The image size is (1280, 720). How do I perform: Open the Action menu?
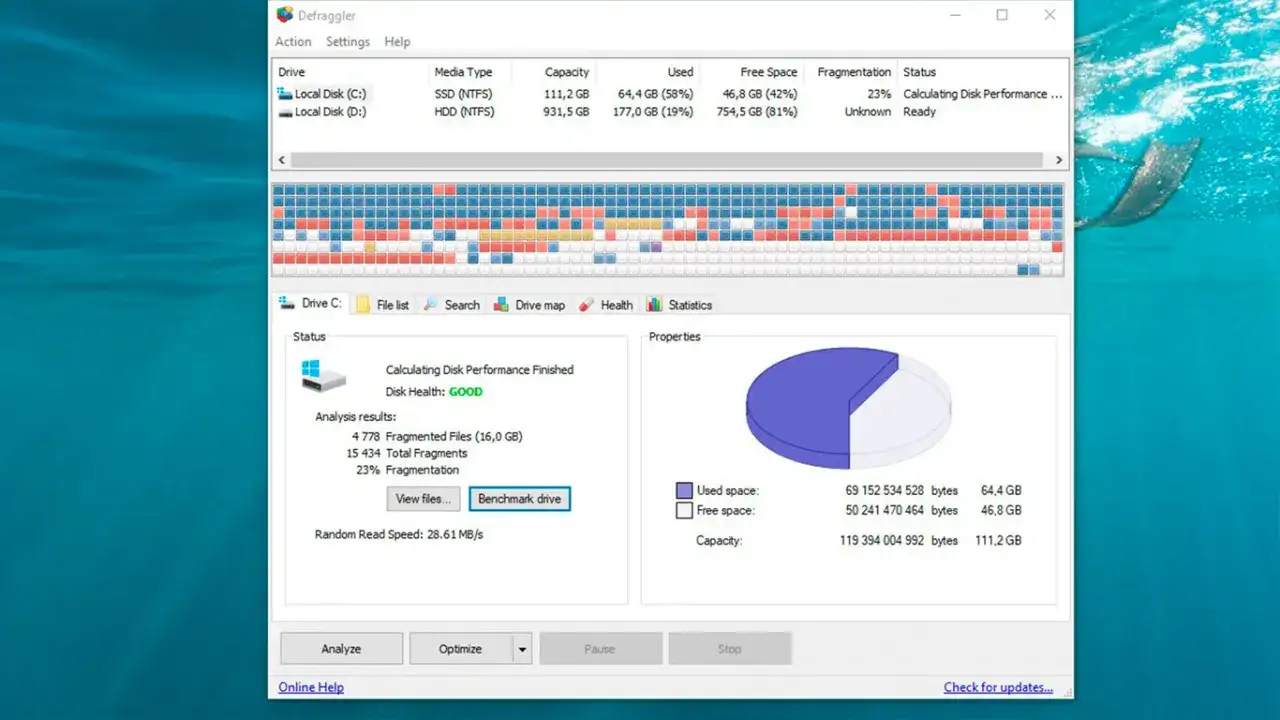293,42
